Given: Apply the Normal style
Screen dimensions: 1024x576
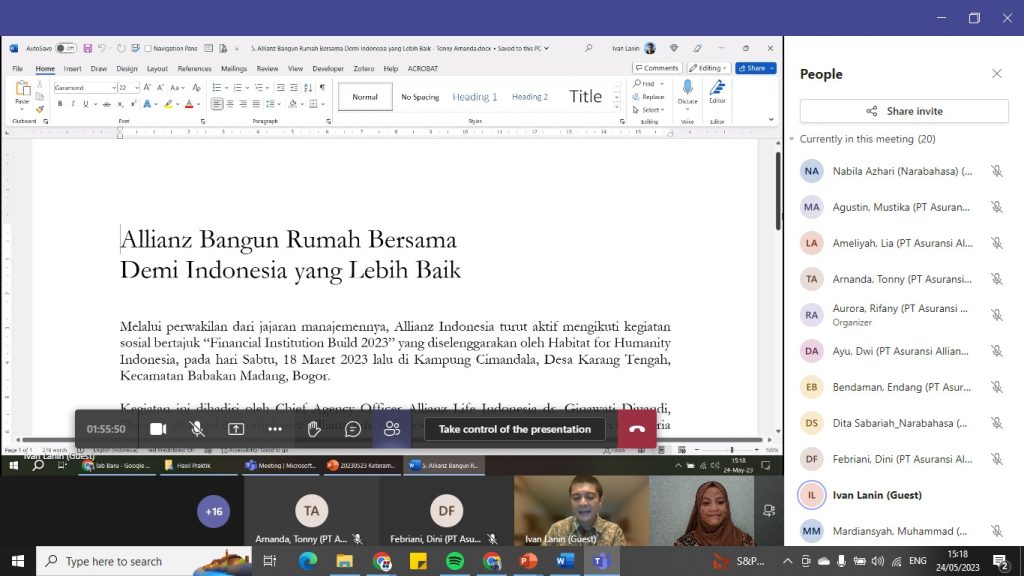Looking at the screenshot, I should pyautogui.click(x=365, y=97).
